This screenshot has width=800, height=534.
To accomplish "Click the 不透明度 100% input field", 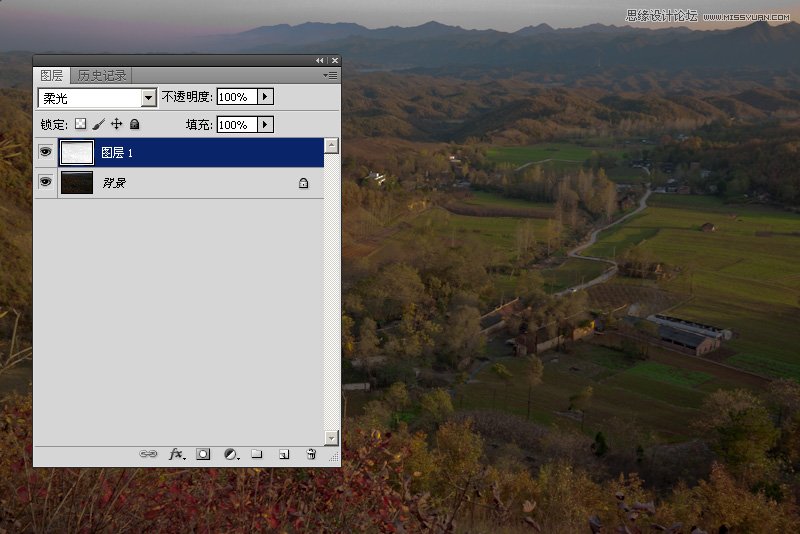I will pos(237,97).
